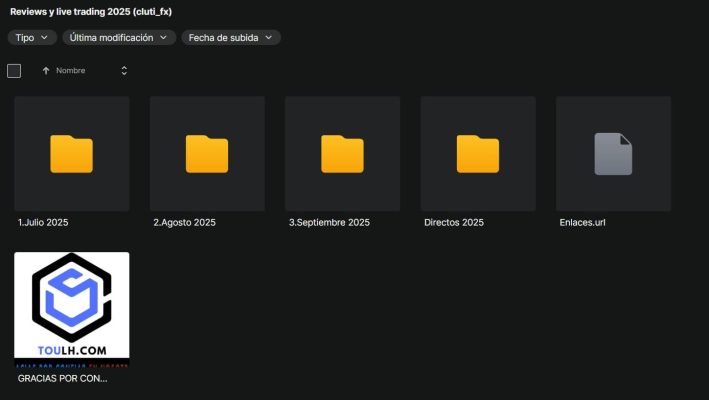
Task: Sort by the Nombre column header
Action: [x=70, y=71]
